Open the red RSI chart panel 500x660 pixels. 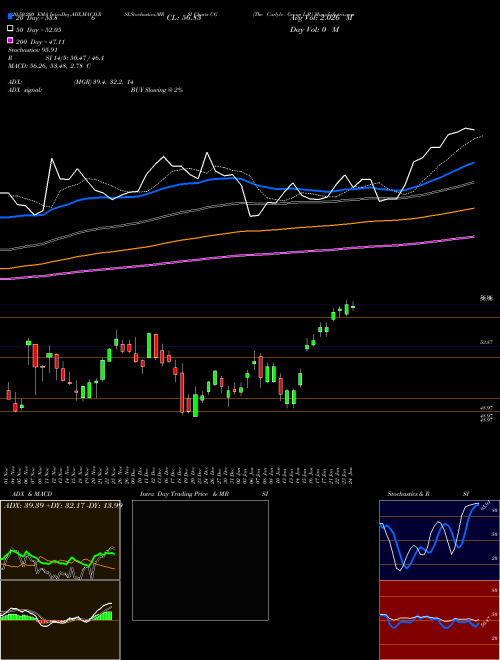tap(439, 620)
